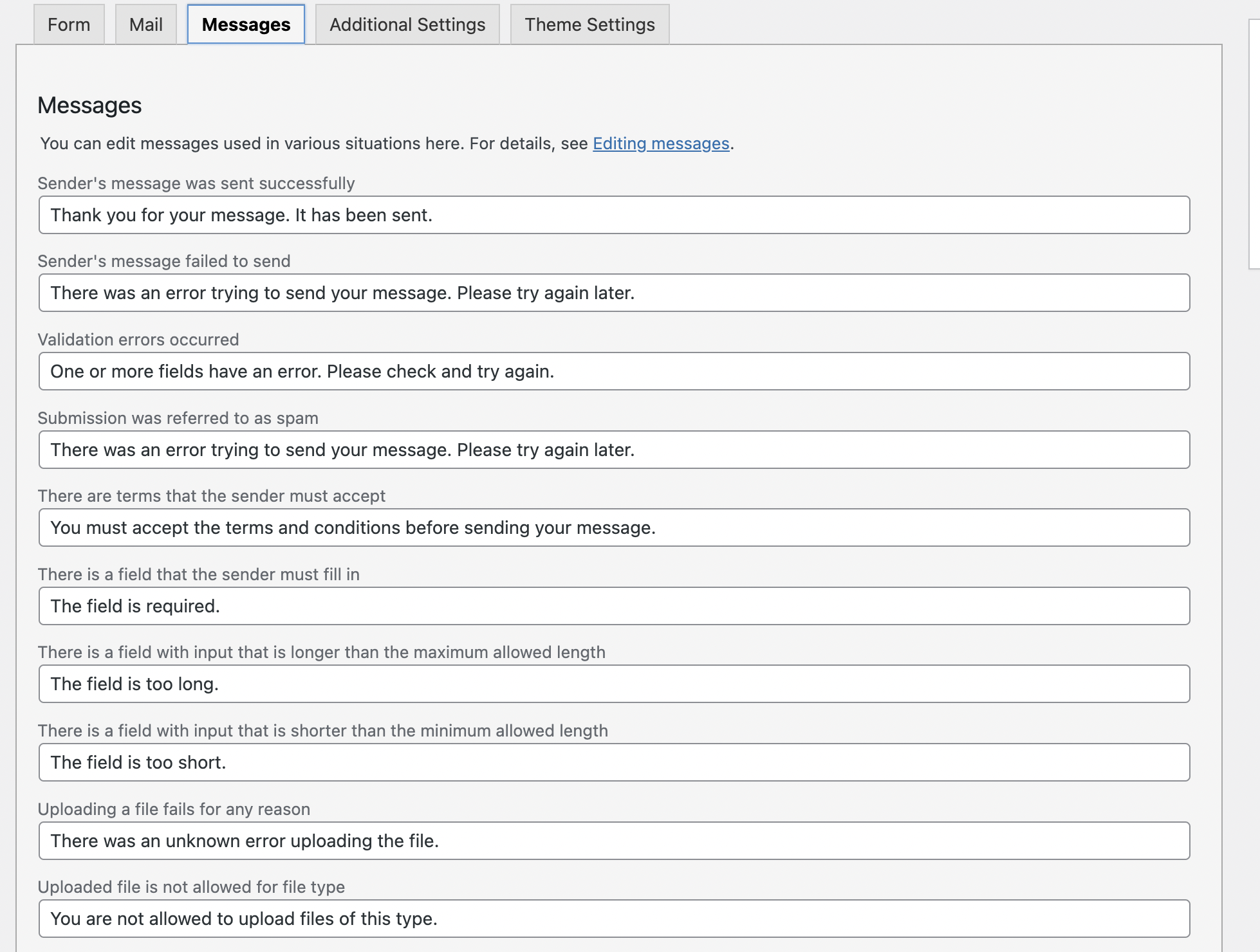The image size is (1260, 952).
Task: Edit the message failed to send field
Action: pos(614,293)
